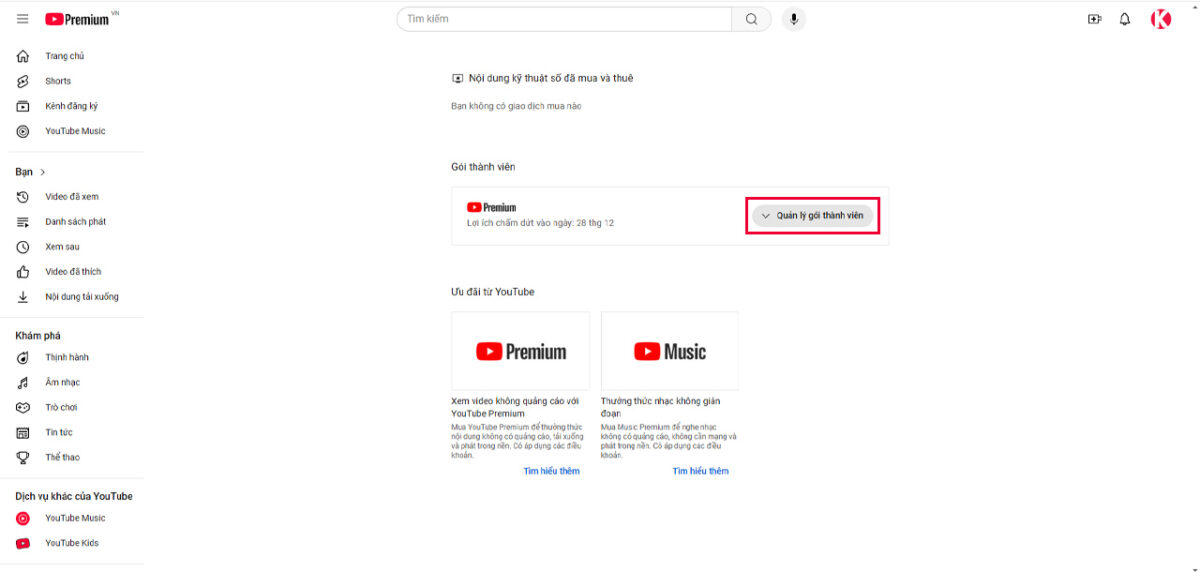The image size is (1200, 572).
Task: Click the Trò chơi gaming icon
Action: click(x=23, y=408)
